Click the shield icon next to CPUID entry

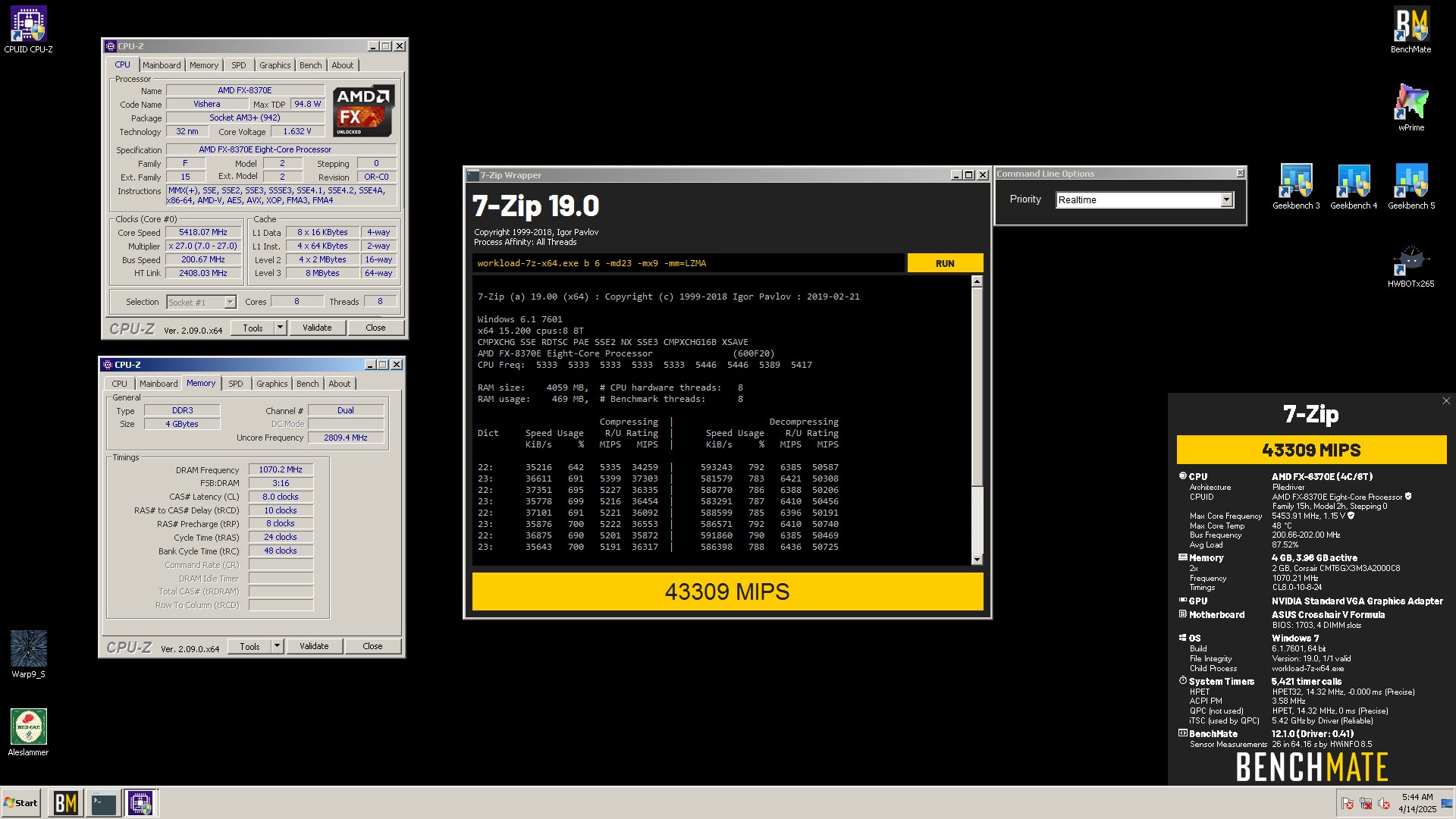pyautogui.click(x=1408, y=497)
